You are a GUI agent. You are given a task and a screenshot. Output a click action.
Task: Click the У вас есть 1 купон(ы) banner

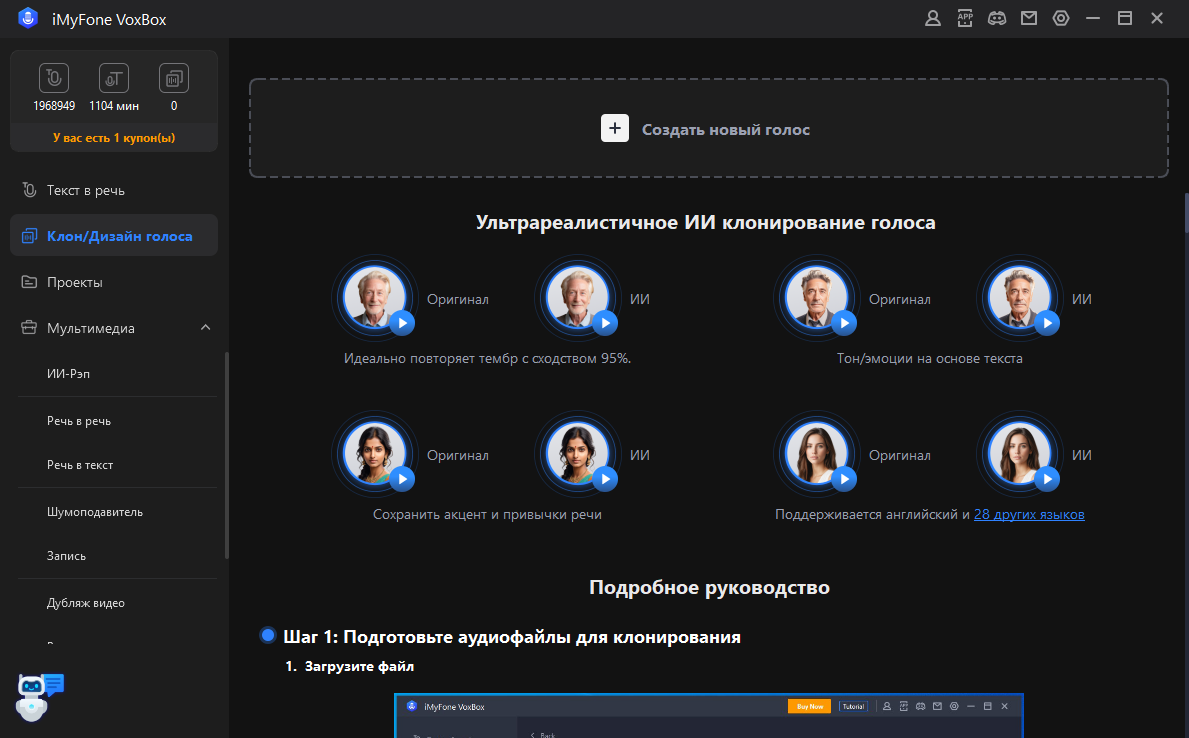click(114, 137)
